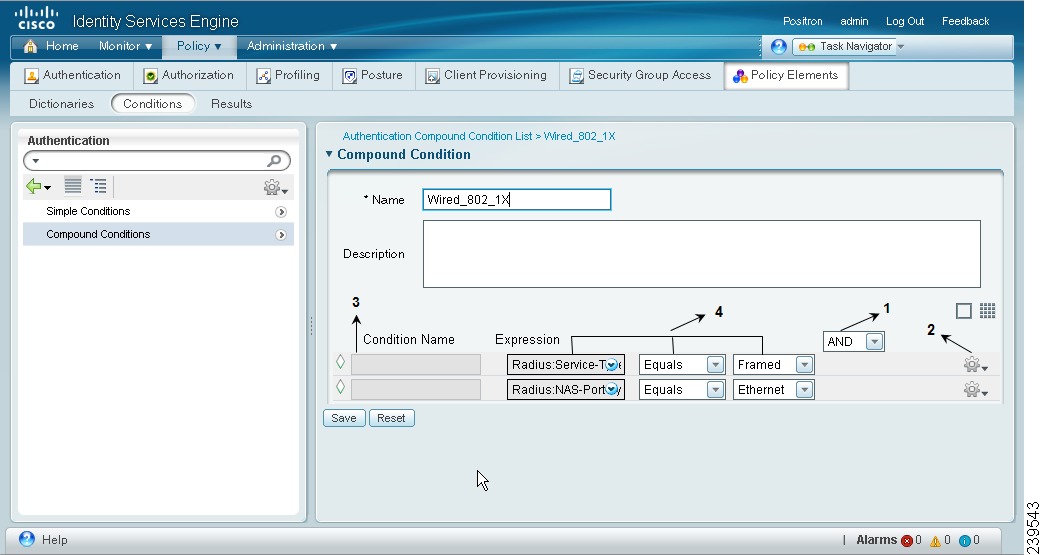Image resolution: width=1044 pixels, height=555 pixels.
Task: Click the panel splitter handle
Action: (x=311, y=326)
